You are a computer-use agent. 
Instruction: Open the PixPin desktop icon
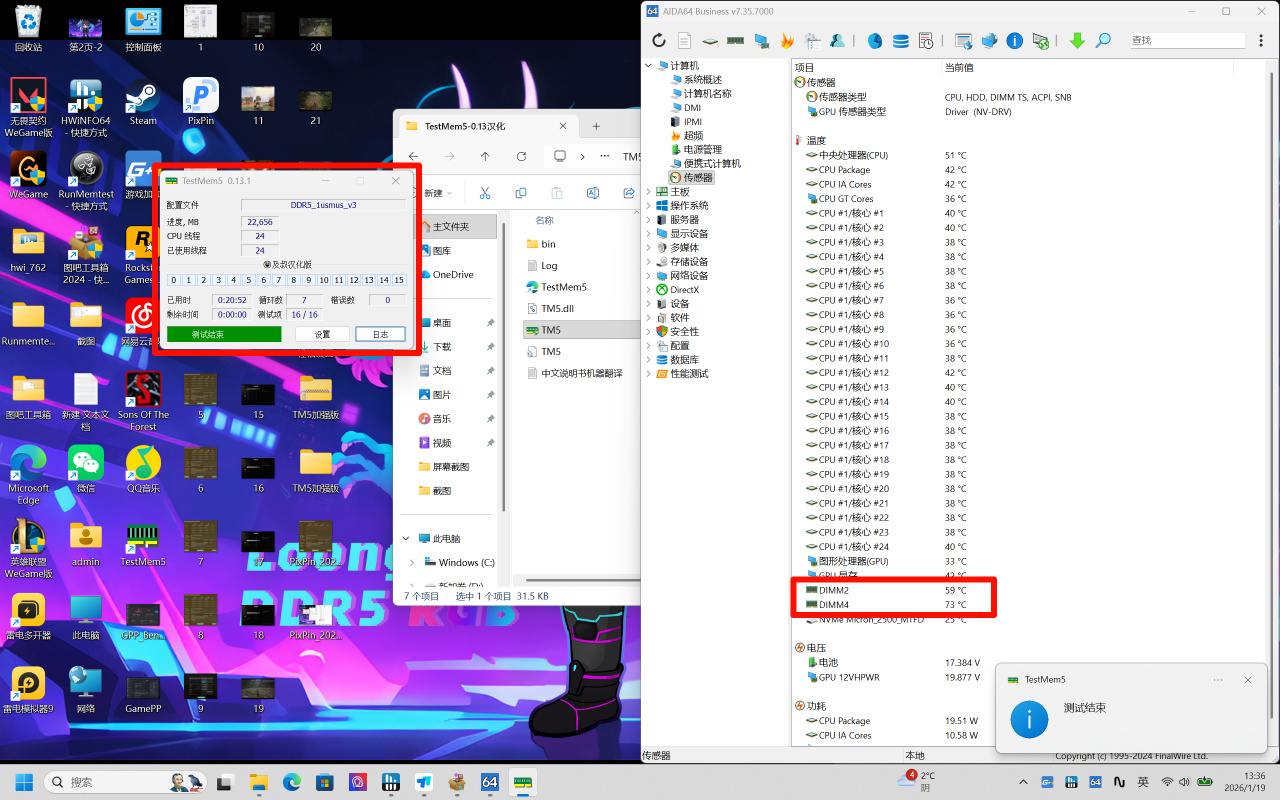(x=201, y=102)
